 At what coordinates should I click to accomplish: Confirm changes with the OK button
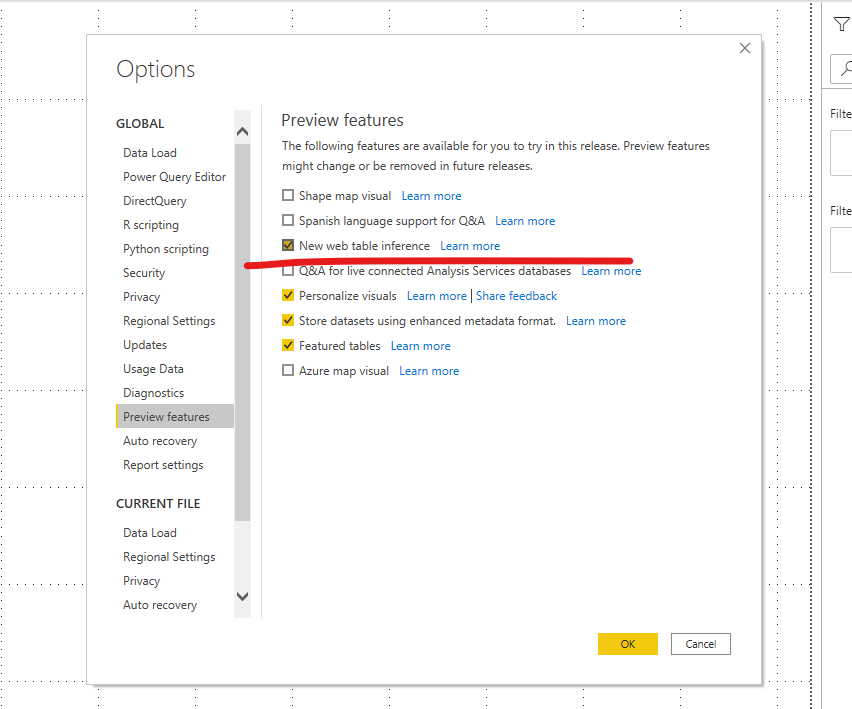pyautogui.click(x=628, y=644)
